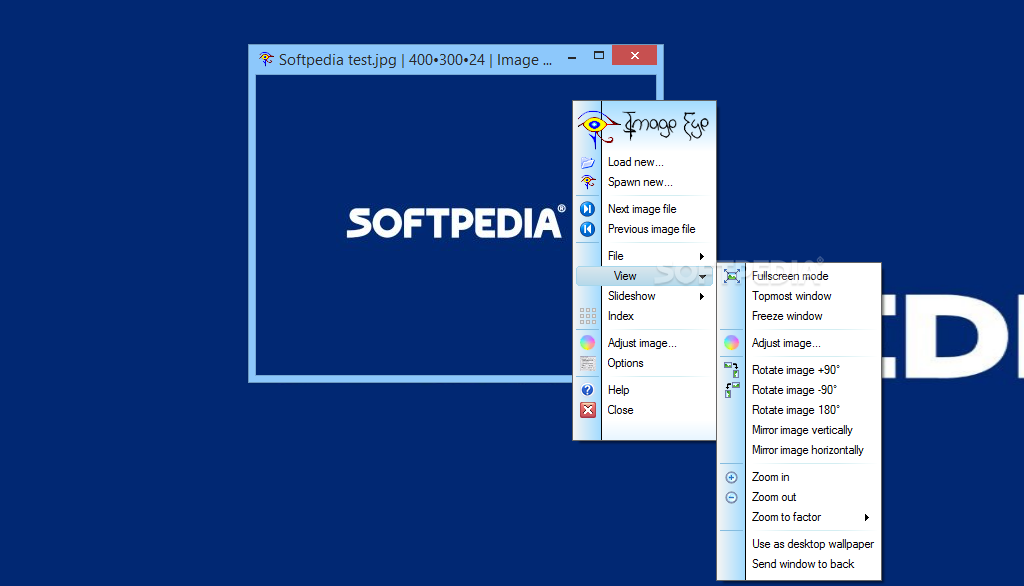Click the Zoom in plus icon

click(731, 478)
